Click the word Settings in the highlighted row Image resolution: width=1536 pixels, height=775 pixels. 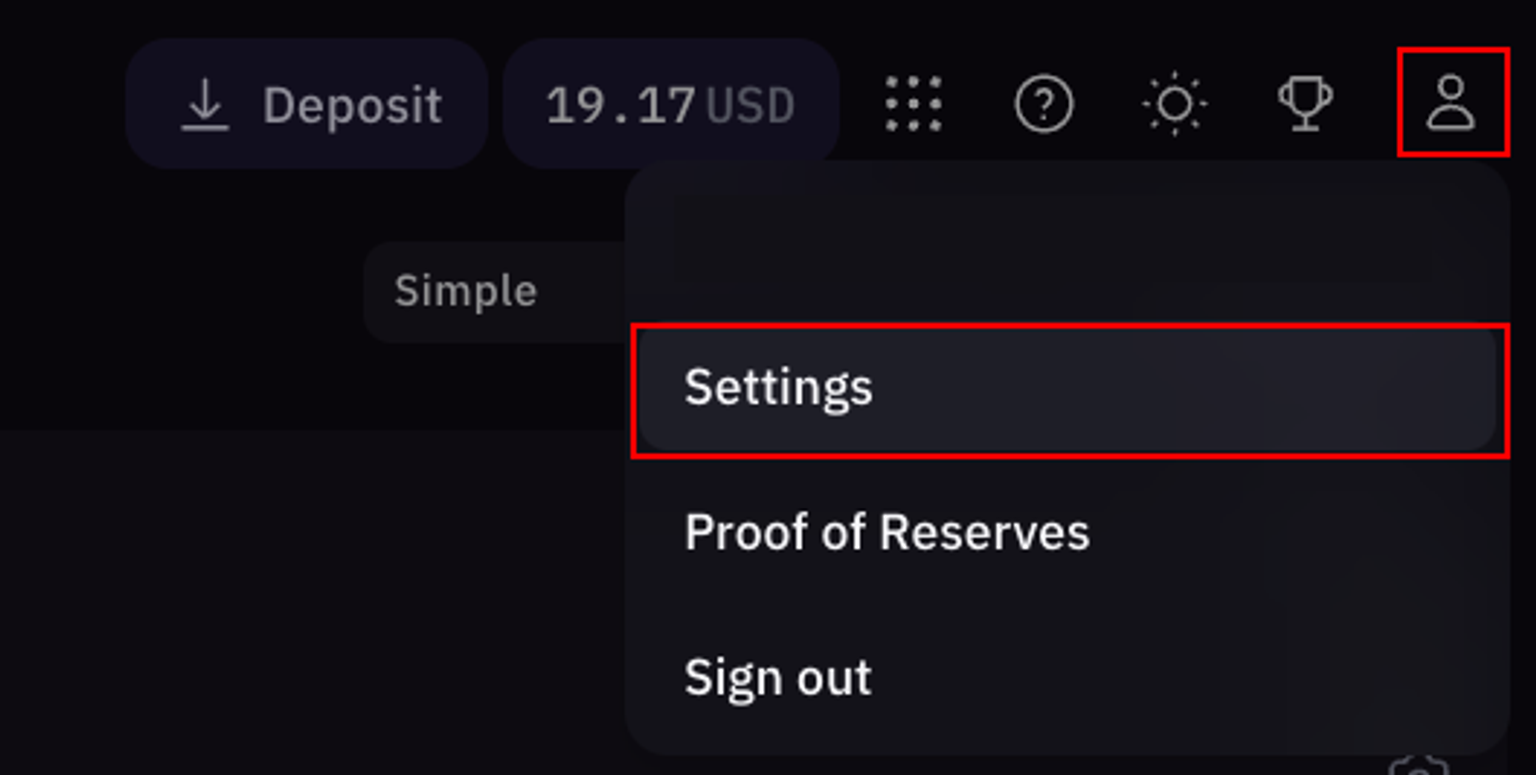pos(778,387)
